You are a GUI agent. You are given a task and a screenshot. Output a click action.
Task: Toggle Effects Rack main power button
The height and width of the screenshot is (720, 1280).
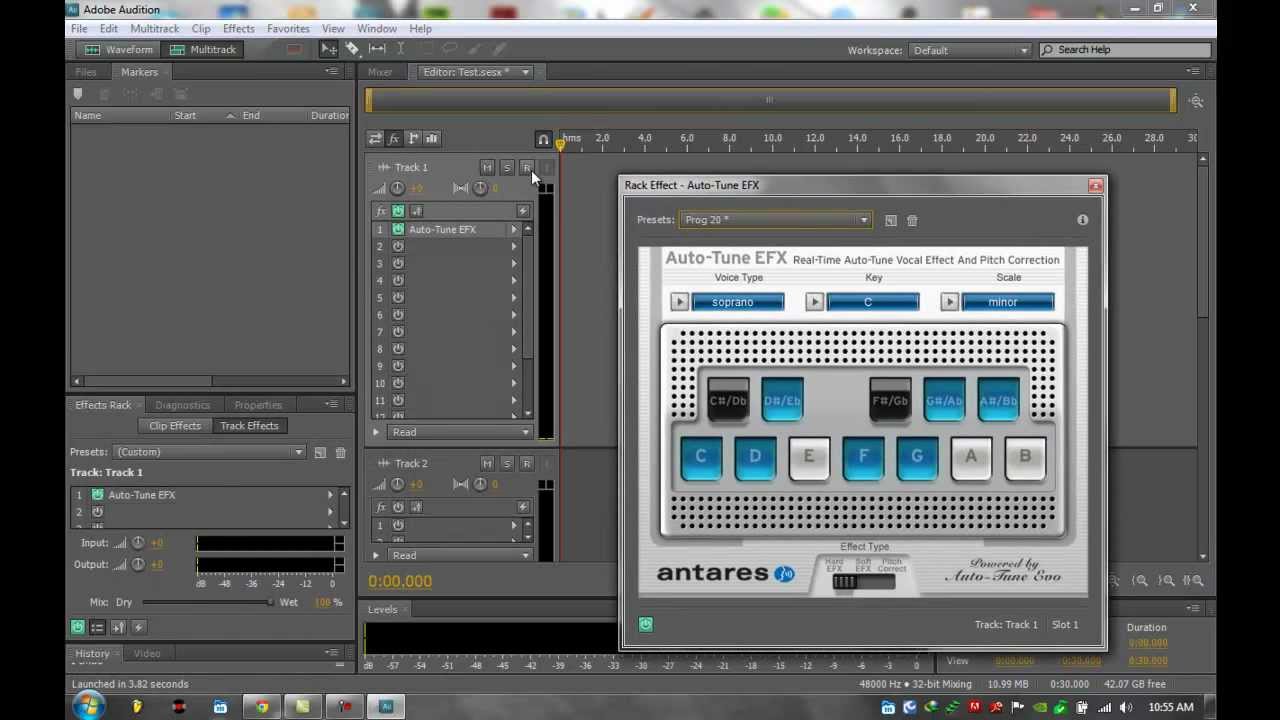[77, 627]
